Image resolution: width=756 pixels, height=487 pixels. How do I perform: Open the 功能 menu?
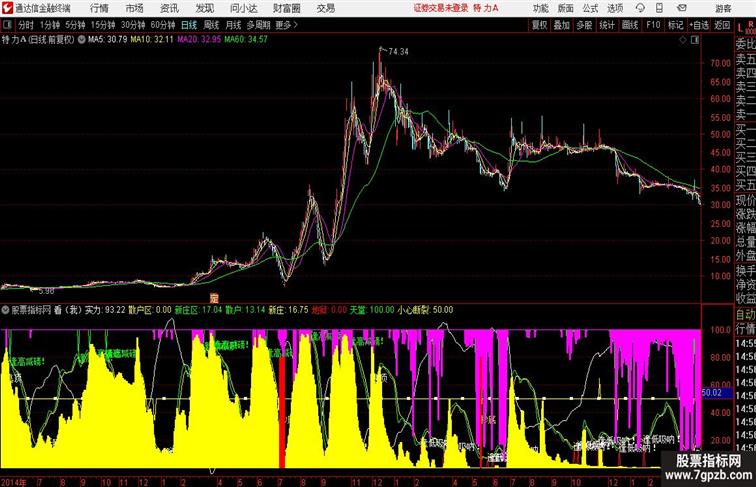pos(540,8)
